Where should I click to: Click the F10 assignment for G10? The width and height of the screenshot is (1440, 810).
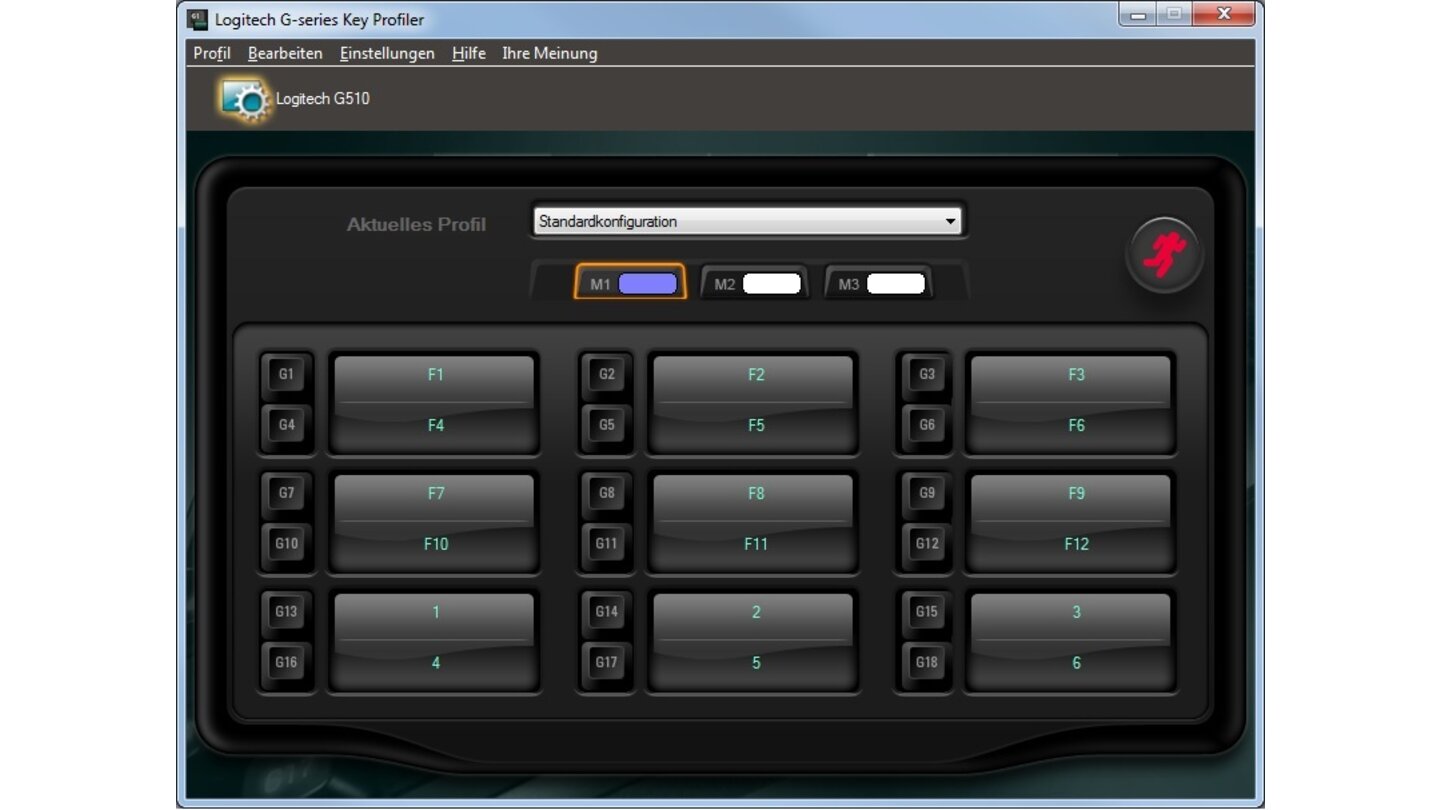coord(435,546)
